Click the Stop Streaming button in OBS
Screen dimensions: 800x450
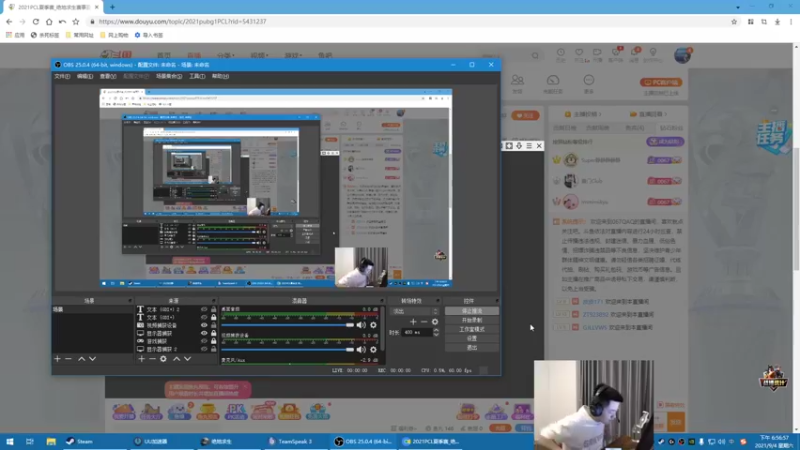(472, 311)
